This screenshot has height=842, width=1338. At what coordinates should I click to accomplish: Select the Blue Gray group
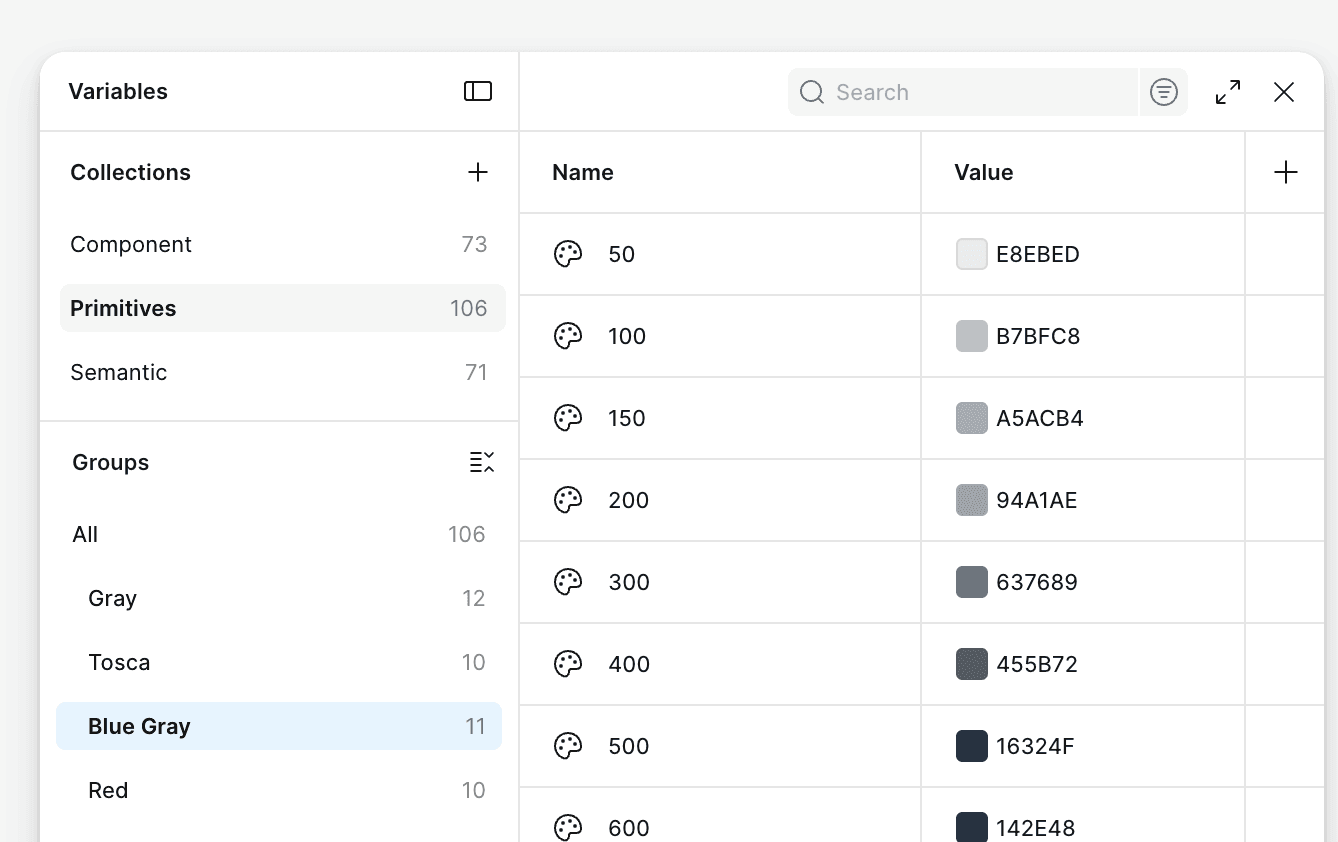coord(279,726)
